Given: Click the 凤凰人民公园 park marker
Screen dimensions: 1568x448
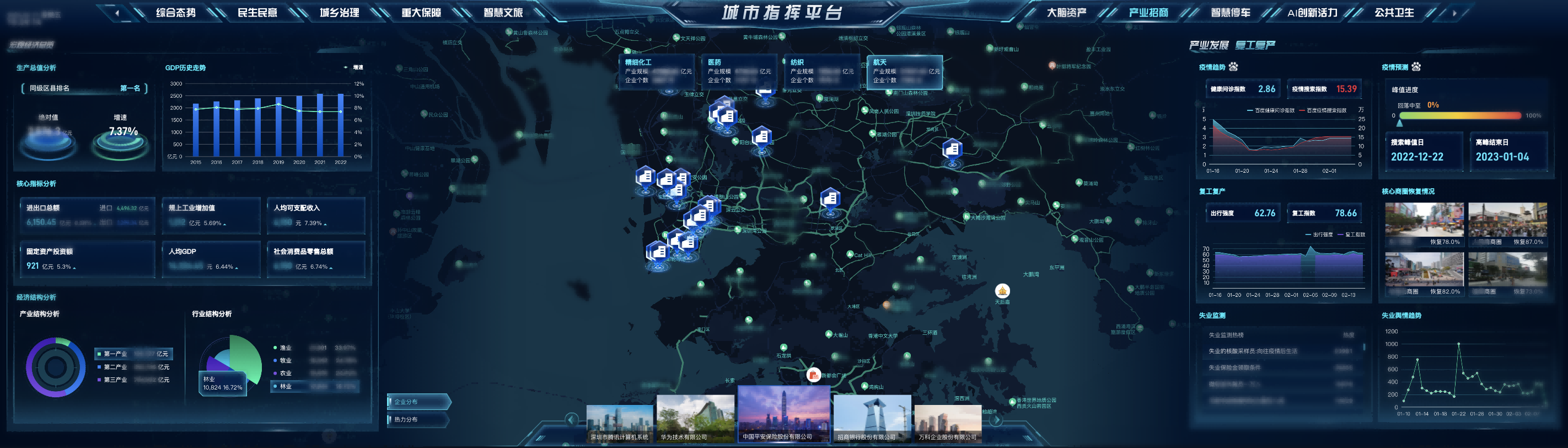Looking at the screenshot, I should pyautogui.click(x=864, y=110).
